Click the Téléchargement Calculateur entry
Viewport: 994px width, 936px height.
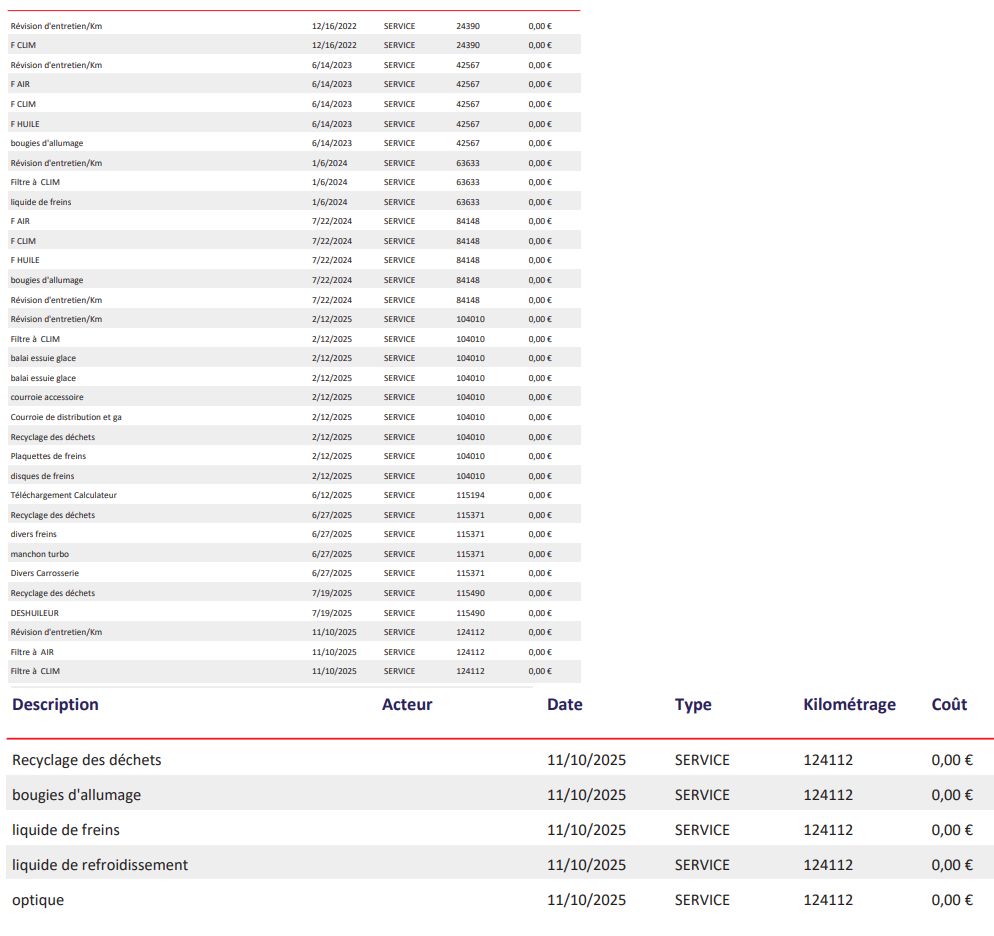(x=63, y=495)
